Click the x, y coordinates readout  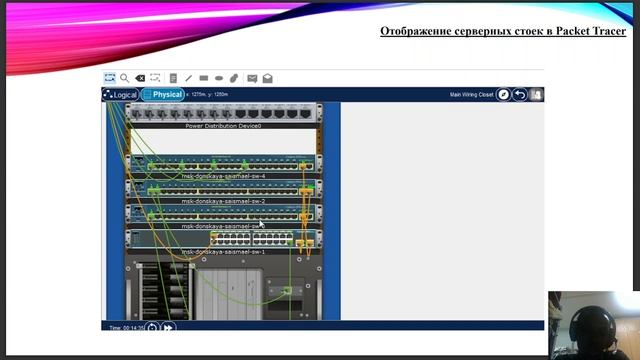[207, 94]
